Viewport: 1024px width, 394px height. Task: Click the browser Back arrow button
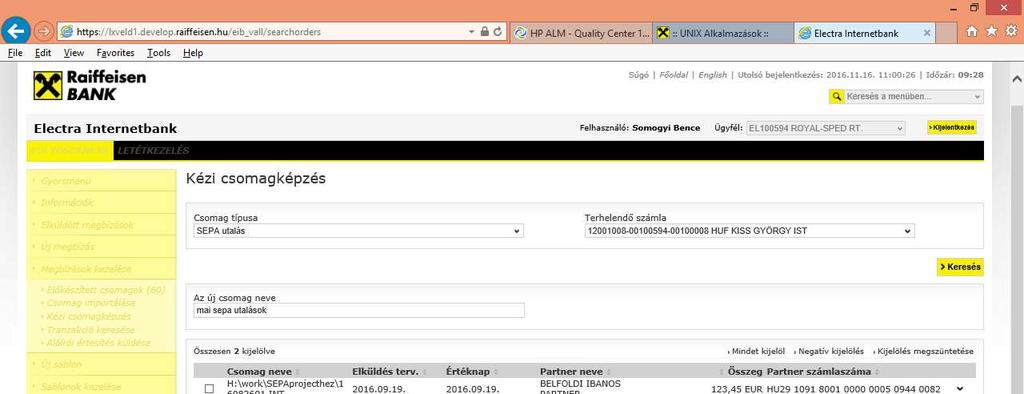coord(16,31)
